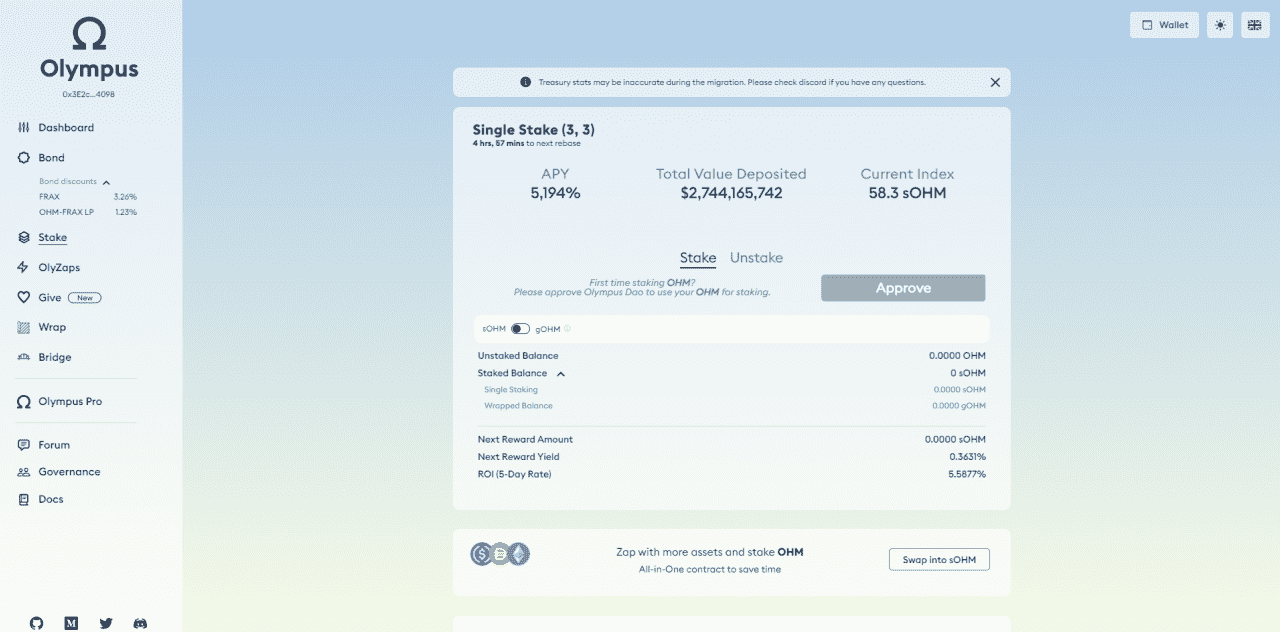Click the Olympus omega logo
1280x632 pixels.
pos(89,35)
